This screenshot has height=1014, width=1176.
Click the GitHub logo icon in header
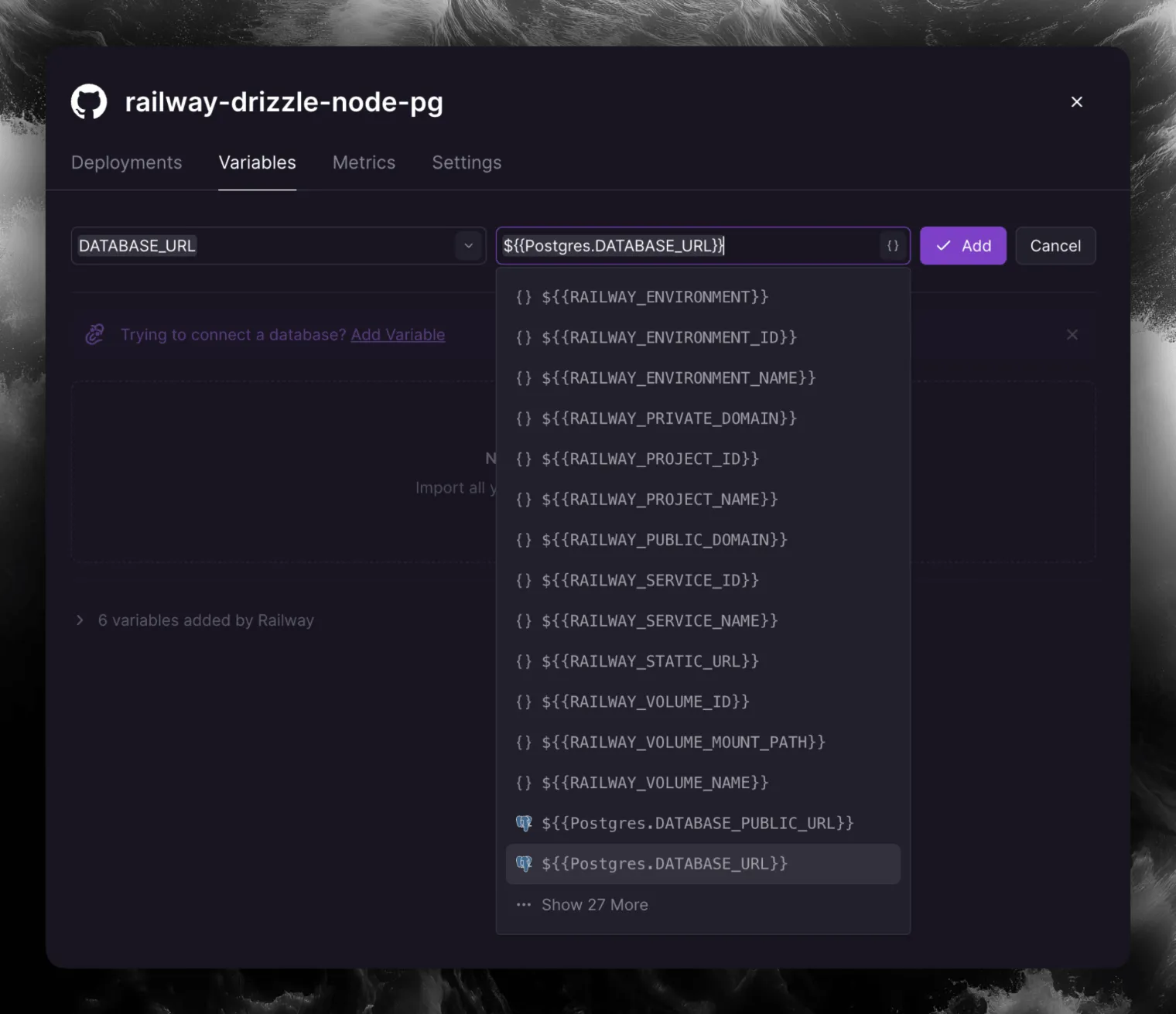pos(89,102)
